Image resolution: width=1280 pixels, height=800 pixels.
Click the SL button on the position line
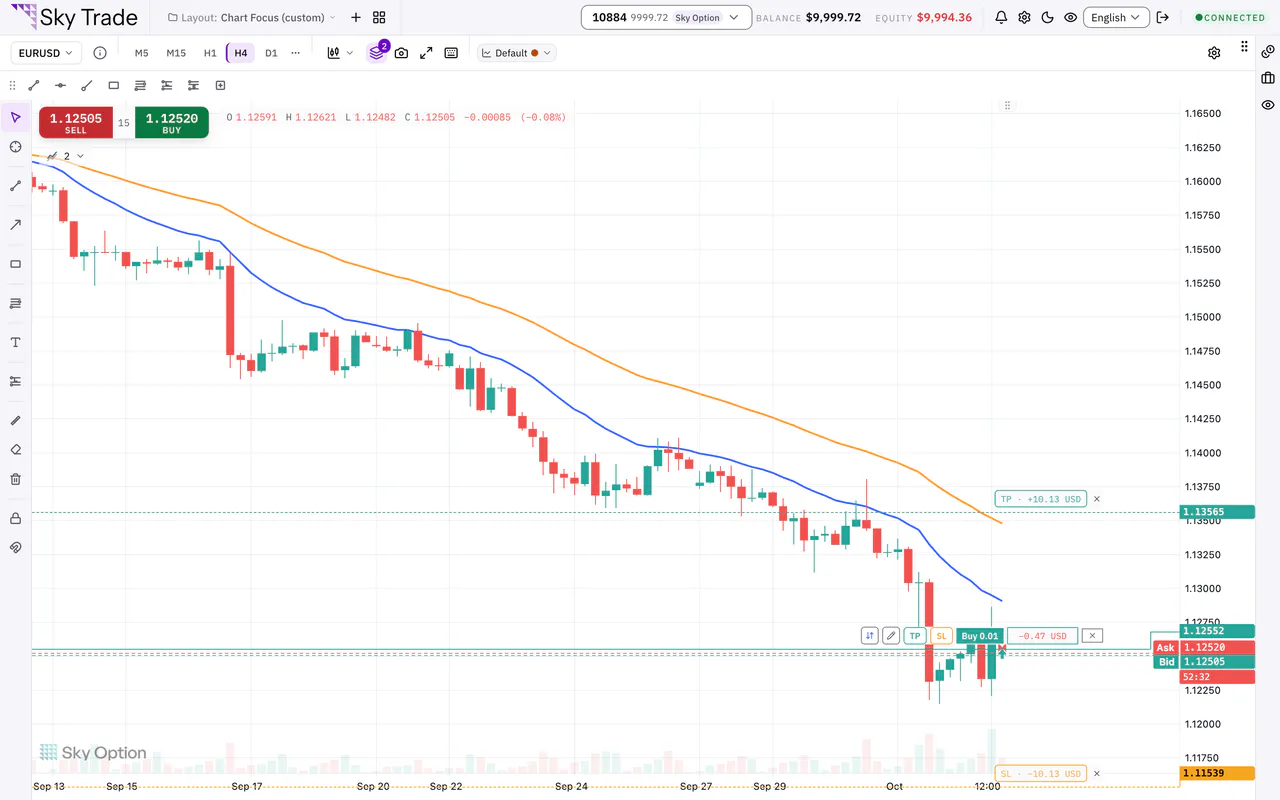tap(941, 635)
